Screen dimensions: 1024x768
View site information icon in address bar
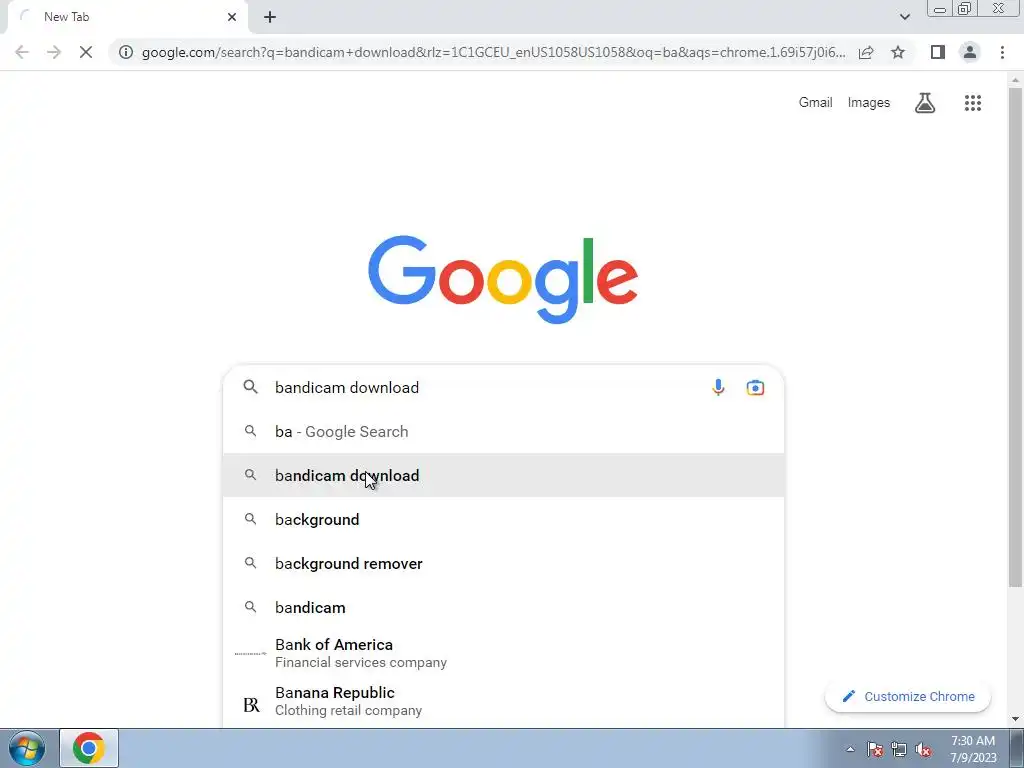pos(125,52)
